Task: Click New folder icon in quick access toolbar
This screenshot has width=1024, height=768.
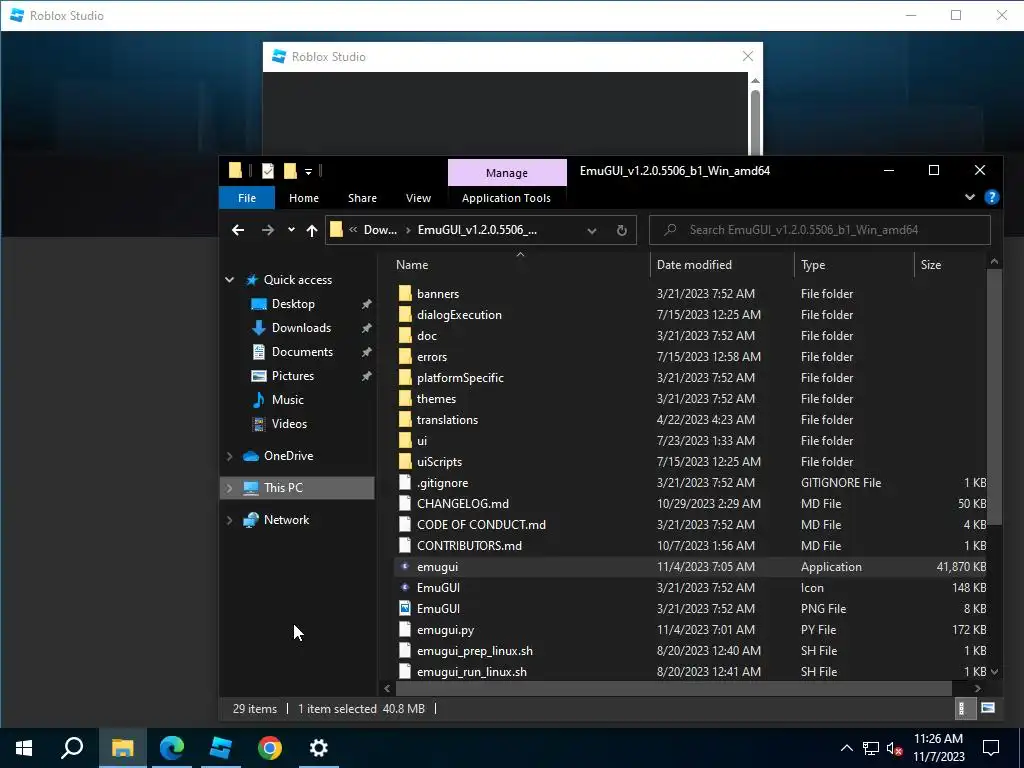Action: (291, 171)
